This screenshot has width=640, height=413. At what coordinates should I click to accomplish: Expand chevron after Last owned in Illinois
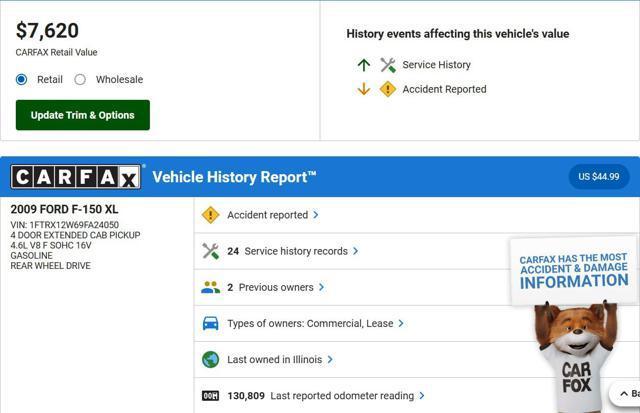coord(330,360)
